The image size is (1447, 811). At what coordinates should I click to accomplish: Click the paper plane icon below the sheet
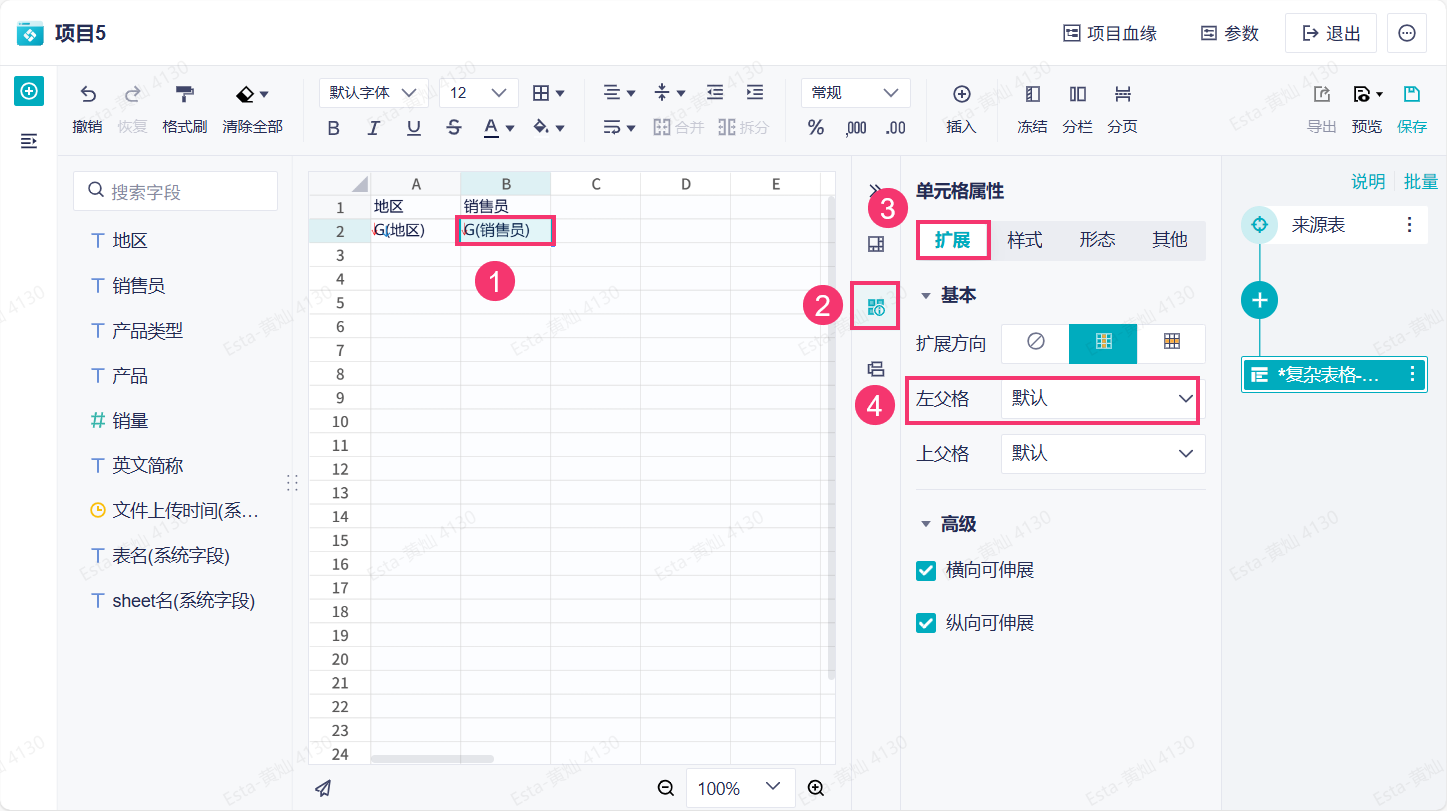pyautogui.click(x=323, y=788)
